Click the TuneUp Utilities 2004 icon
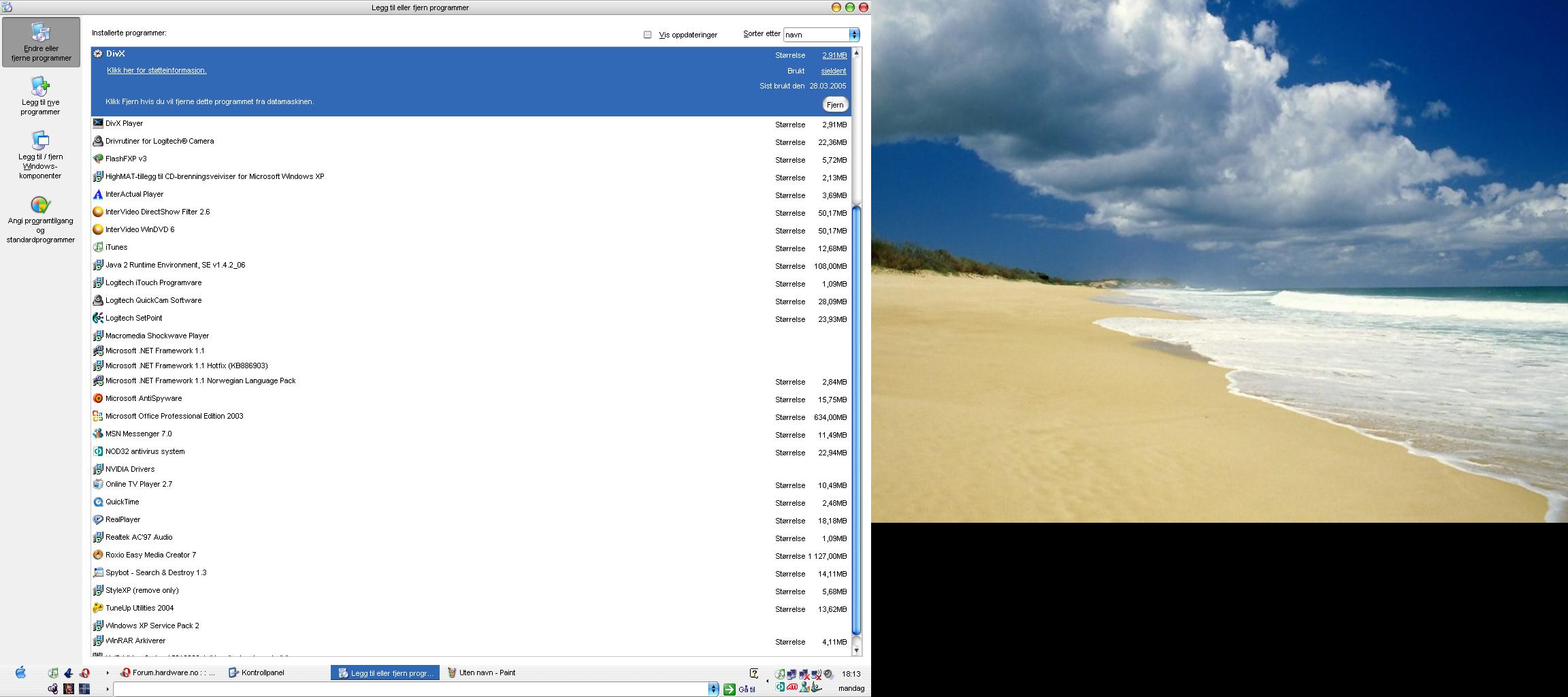1568x697 pixels. (x=98, y=608)
